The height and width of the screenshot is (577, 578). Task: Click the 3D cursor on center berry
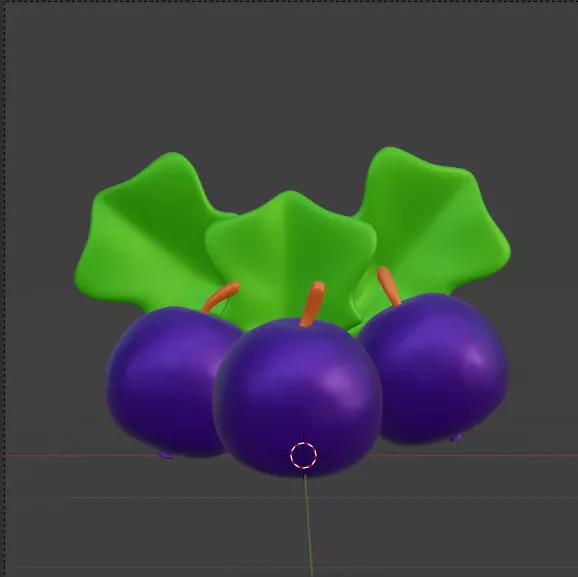tap(303, 455)
